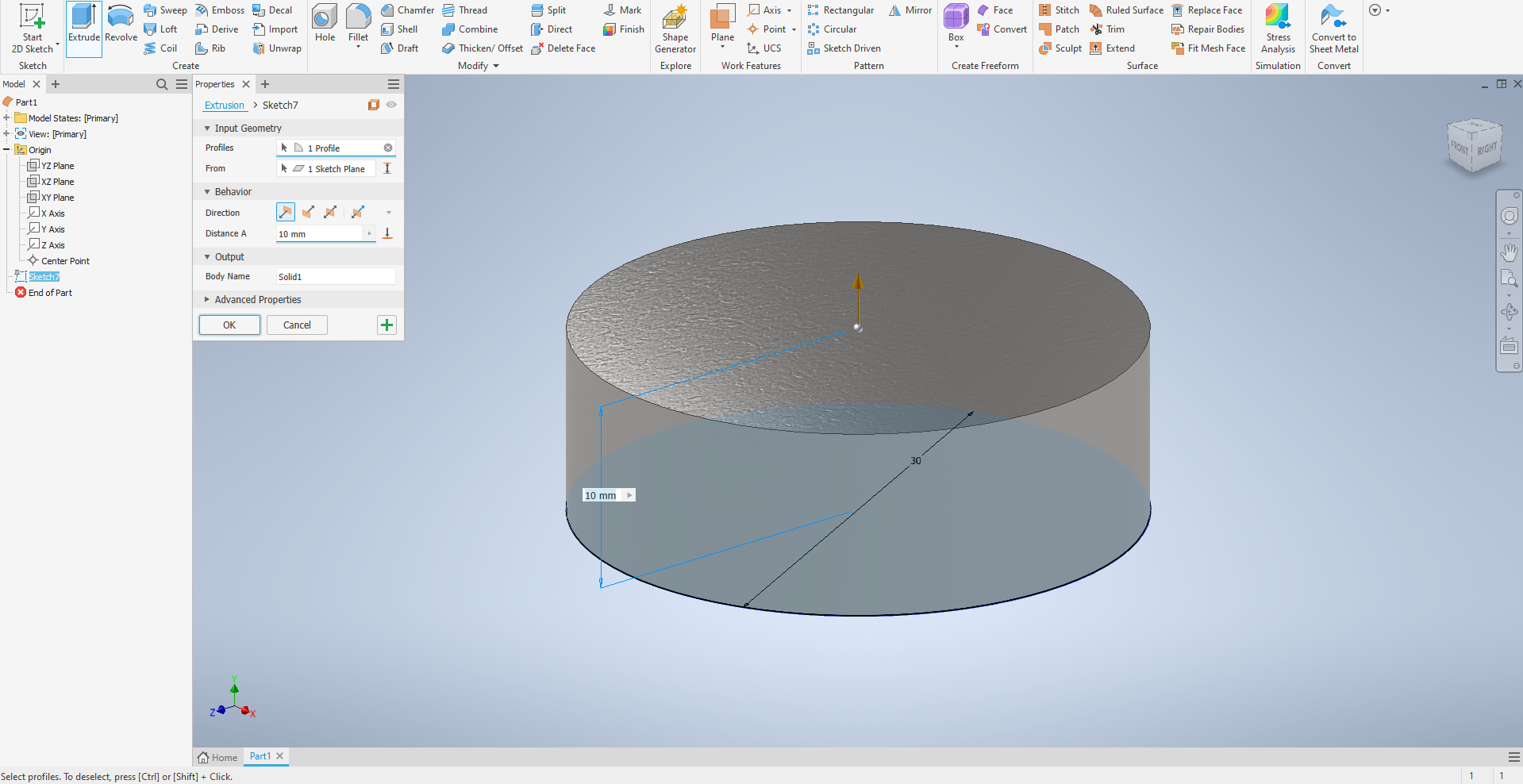1523x784 pixels.
Task: Expand the View: [Primary] node
Action: (x=6, y=134)
